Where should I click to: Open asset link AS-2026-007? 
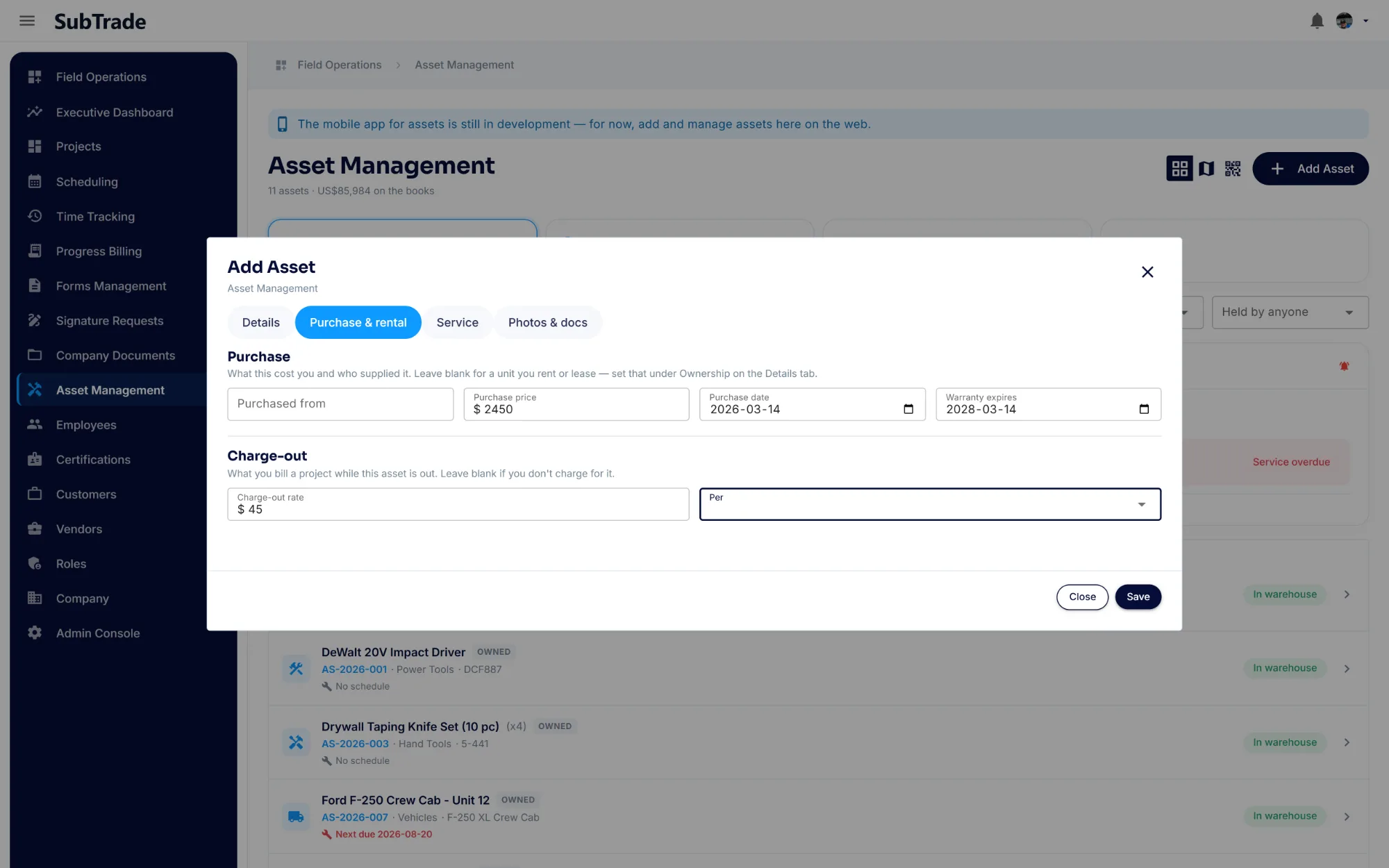pos(355,817)
